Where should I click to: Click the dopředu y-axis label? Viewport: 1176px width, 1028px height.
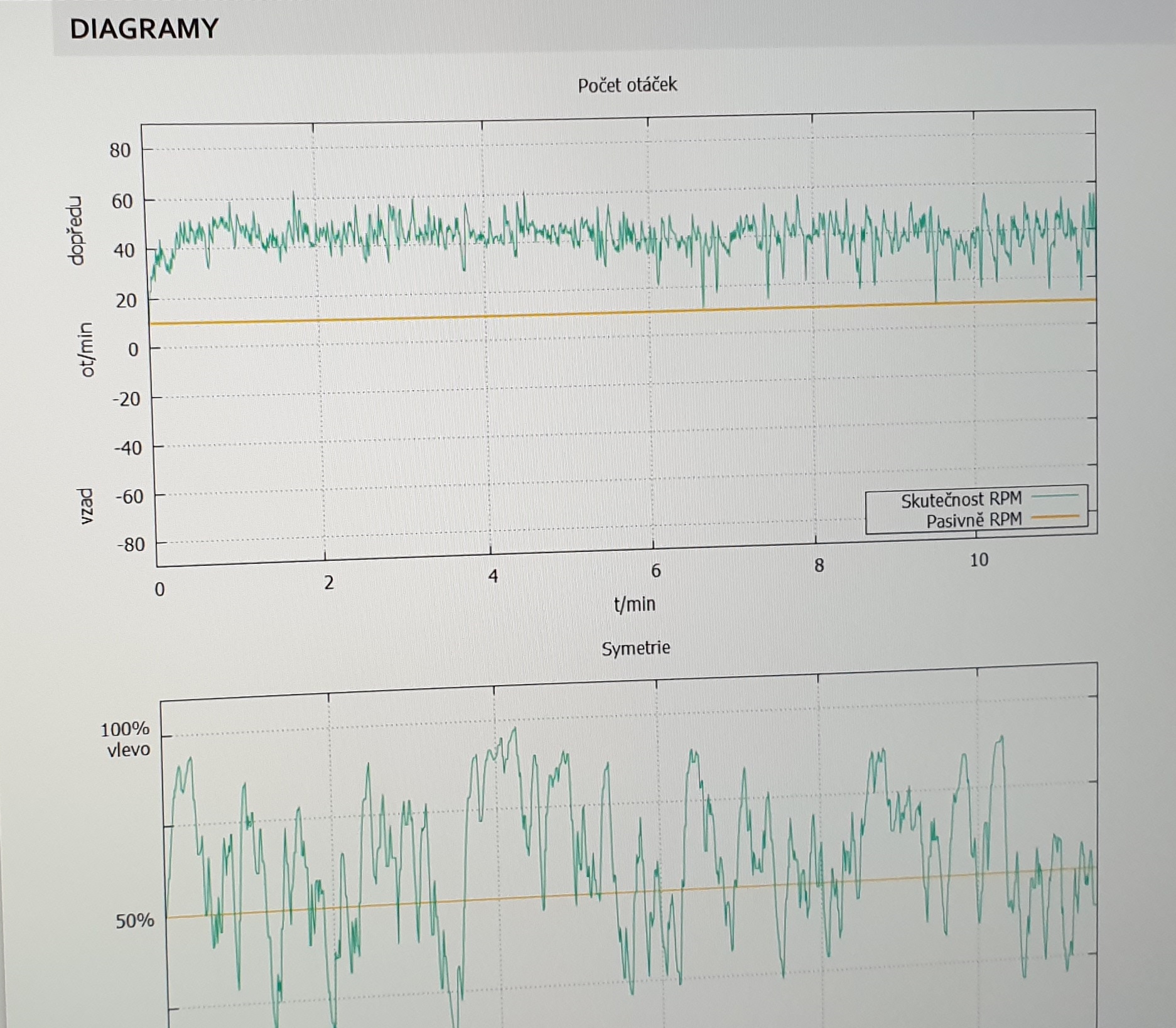tap(75, 231)
